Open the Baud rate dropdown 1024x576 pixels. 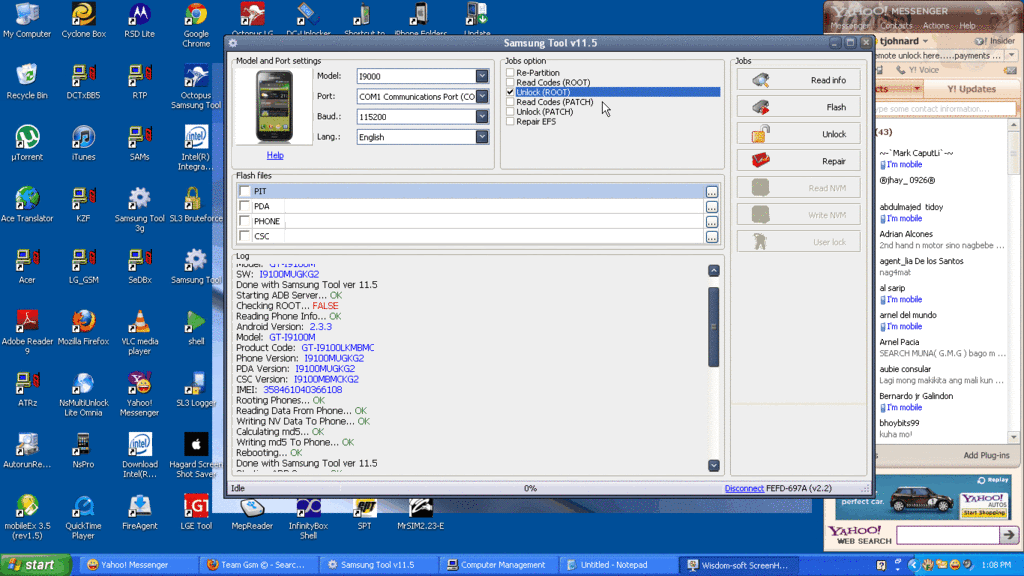pos(482,117)
